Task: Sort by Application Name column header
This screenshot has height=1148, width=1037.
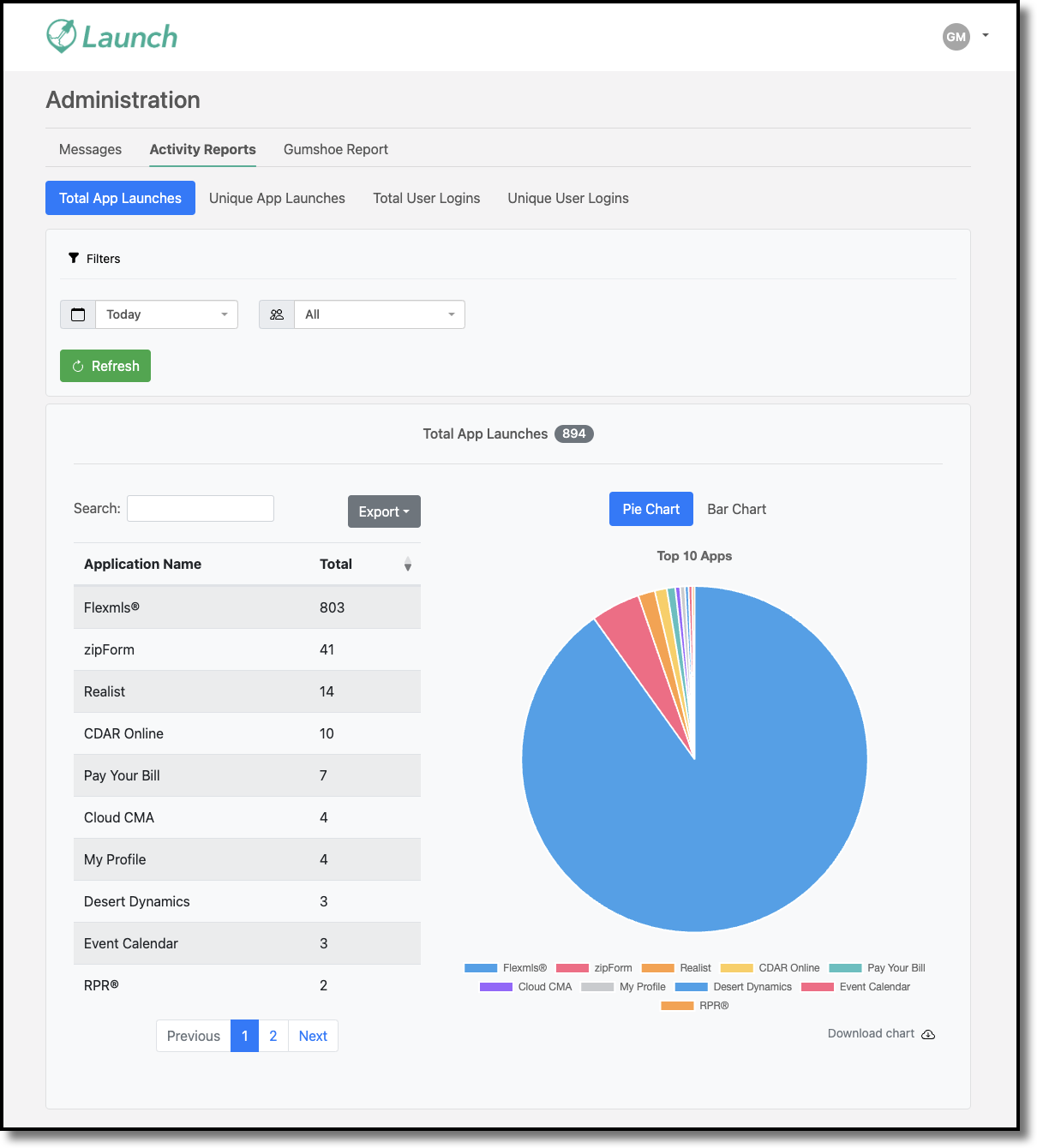Action: (x=142, y=564)
